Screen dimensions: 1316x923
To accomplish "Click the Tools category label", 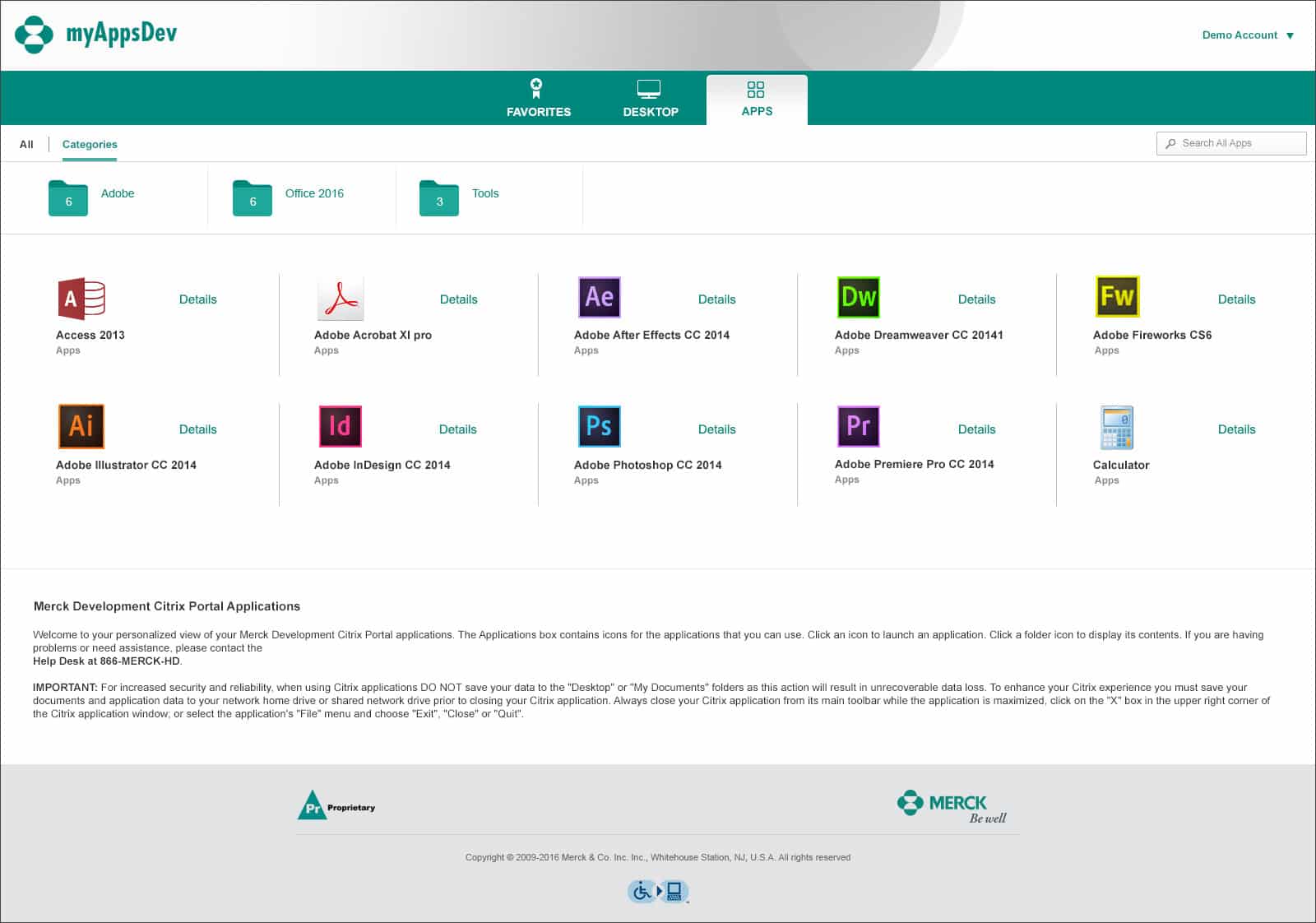I will click(x=485, y=193).
